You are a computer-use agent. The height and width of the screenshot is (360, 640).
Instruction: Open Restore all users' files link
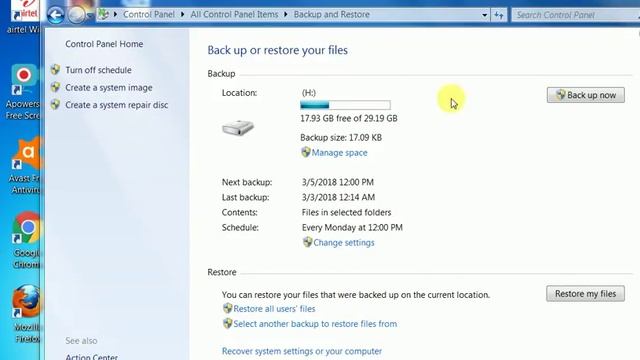click(274, 309)
